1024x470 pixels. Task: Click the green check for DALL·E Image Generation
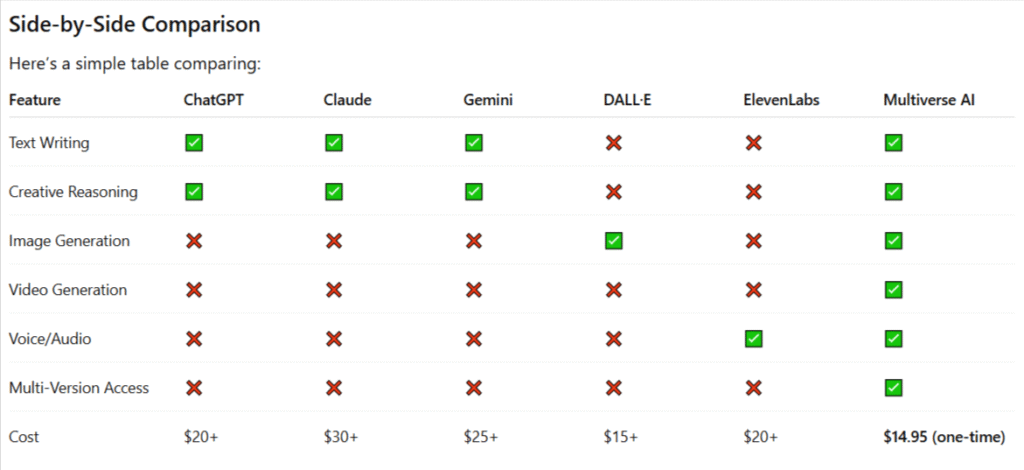pyautogui.click(x=614, y=241)
